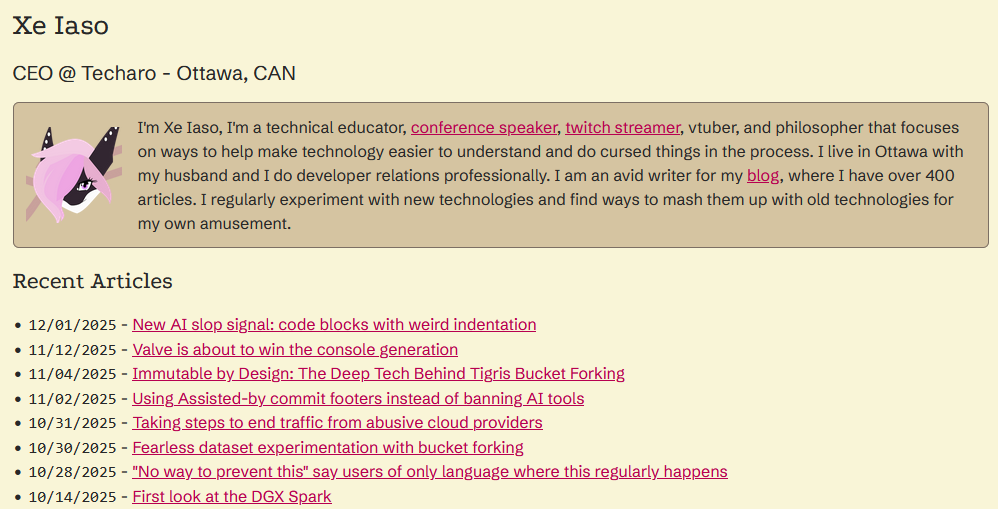
Task: Open the New AI slop signal article
Action: (x=334, y=325)
